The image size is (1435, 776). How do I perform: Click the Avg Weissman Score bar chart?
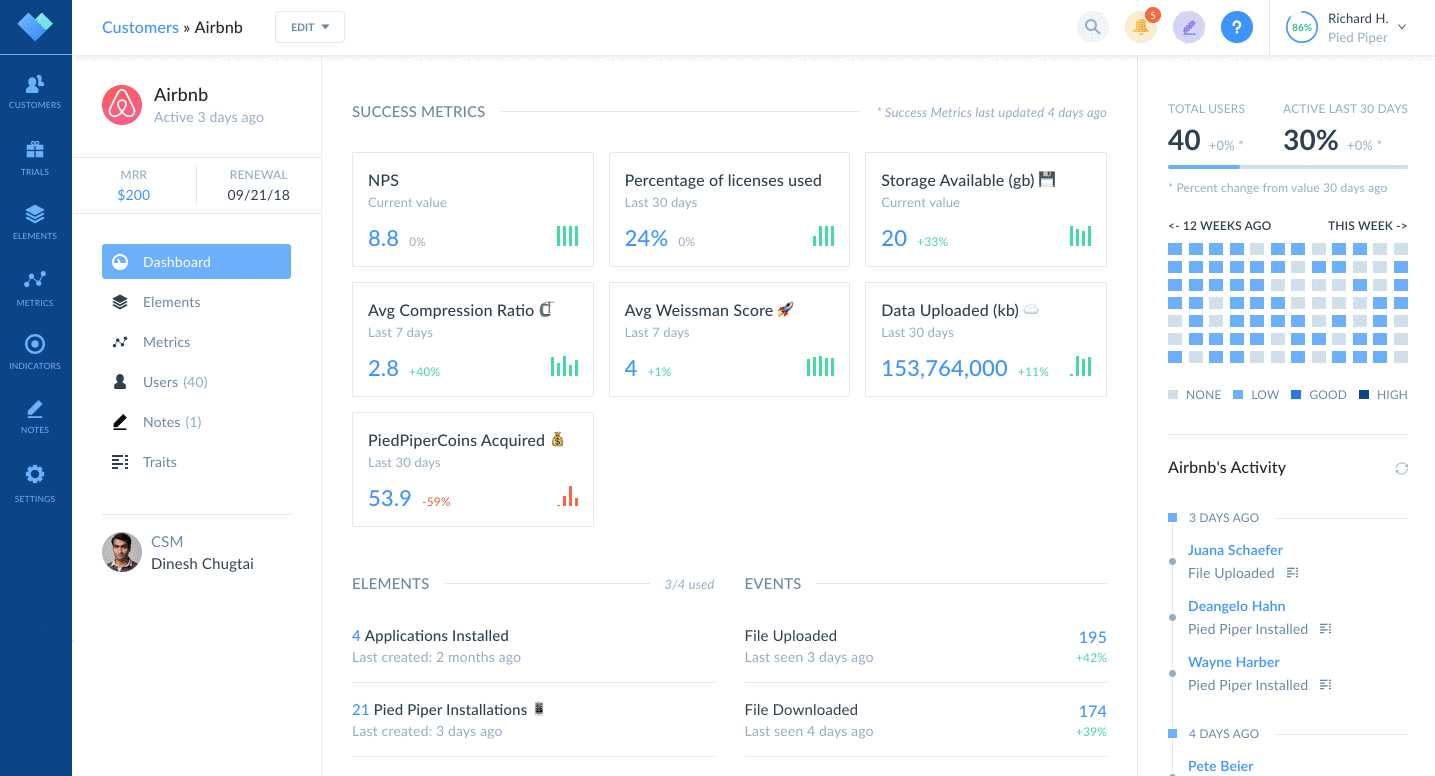tap(820, 366)
